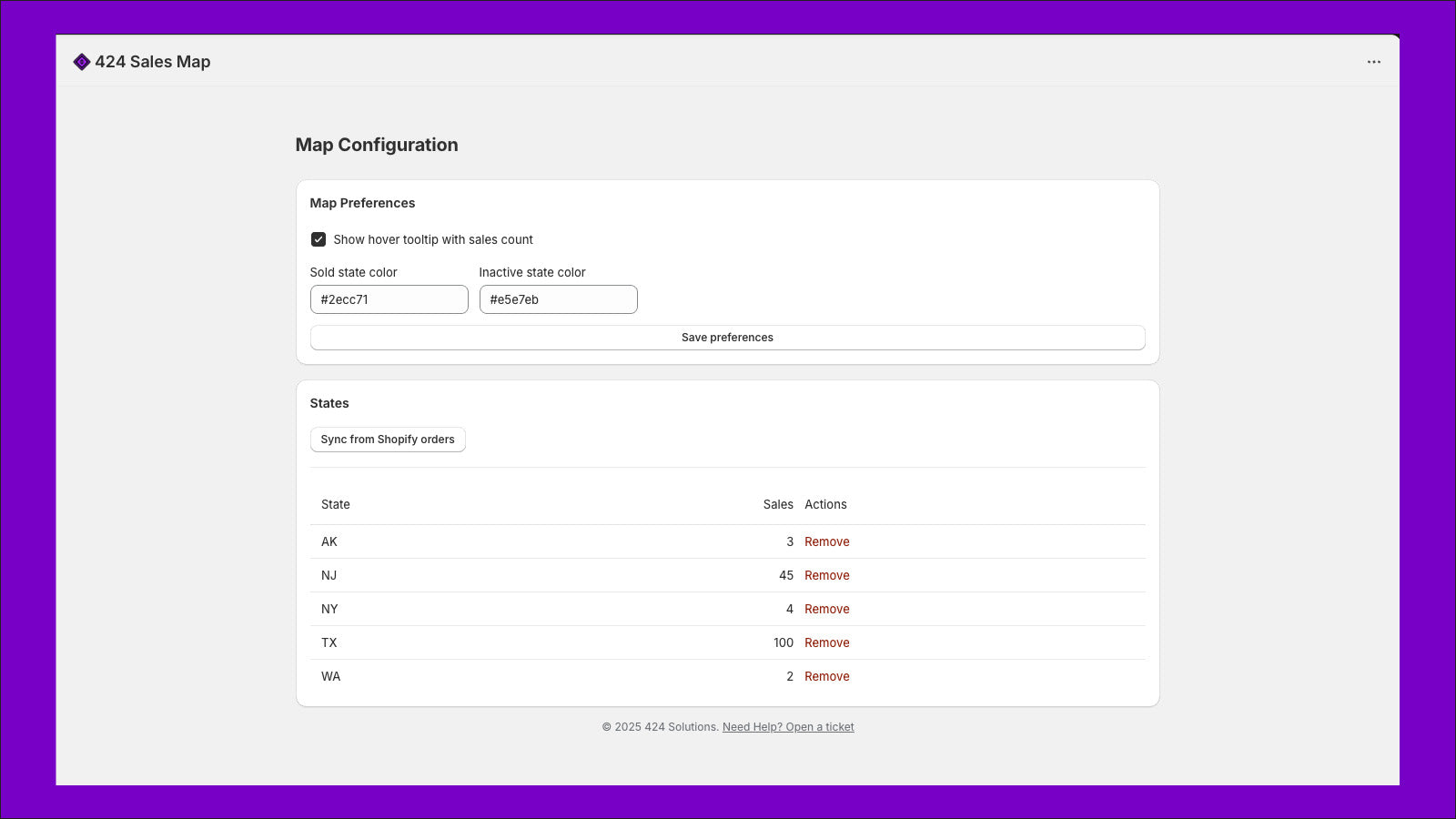
Task: Open the three-dot more options menu
Action: (1373, 62)
